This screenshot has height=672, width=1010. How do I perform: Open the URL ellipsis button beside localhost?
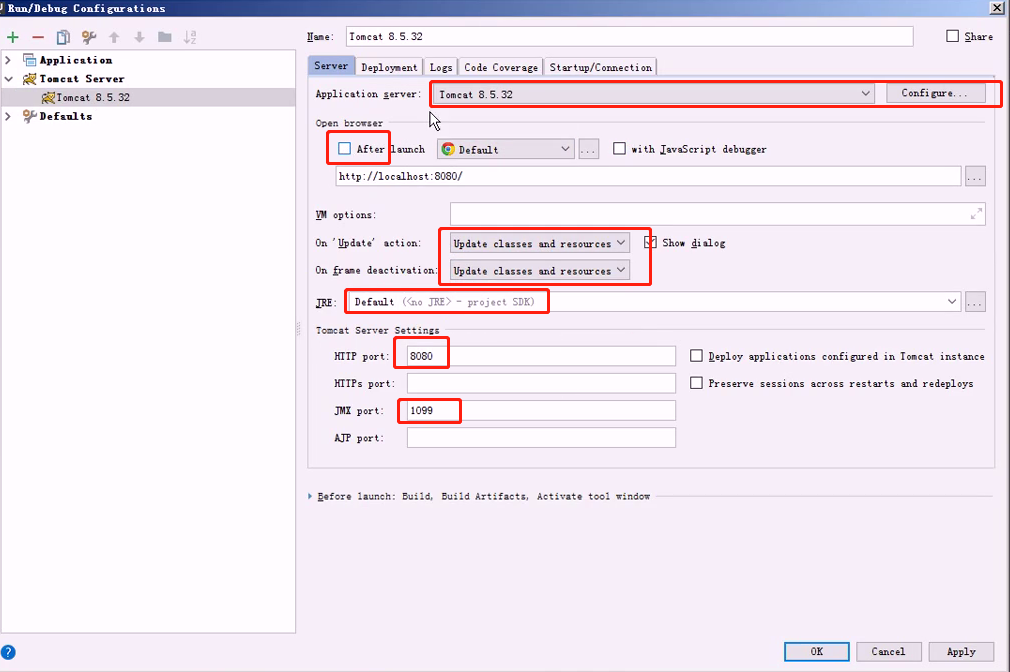(975, 176)
